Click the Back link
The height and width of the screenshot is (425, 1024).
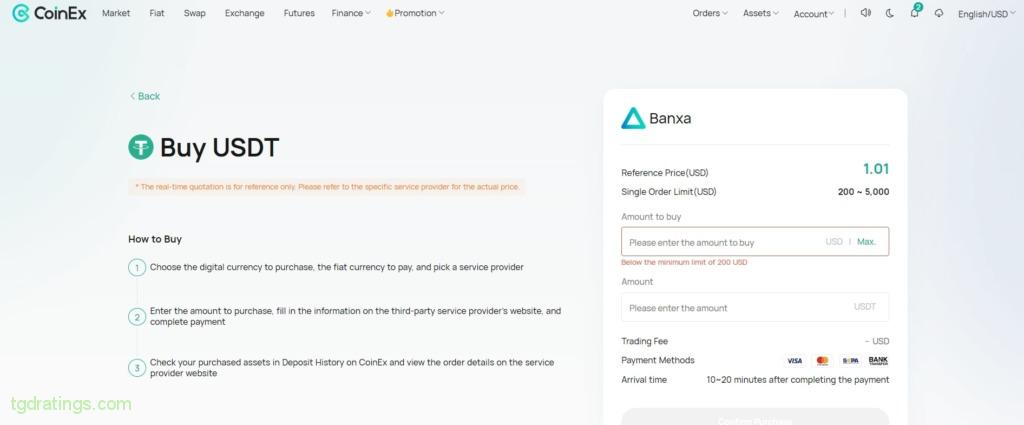(144, 96)
